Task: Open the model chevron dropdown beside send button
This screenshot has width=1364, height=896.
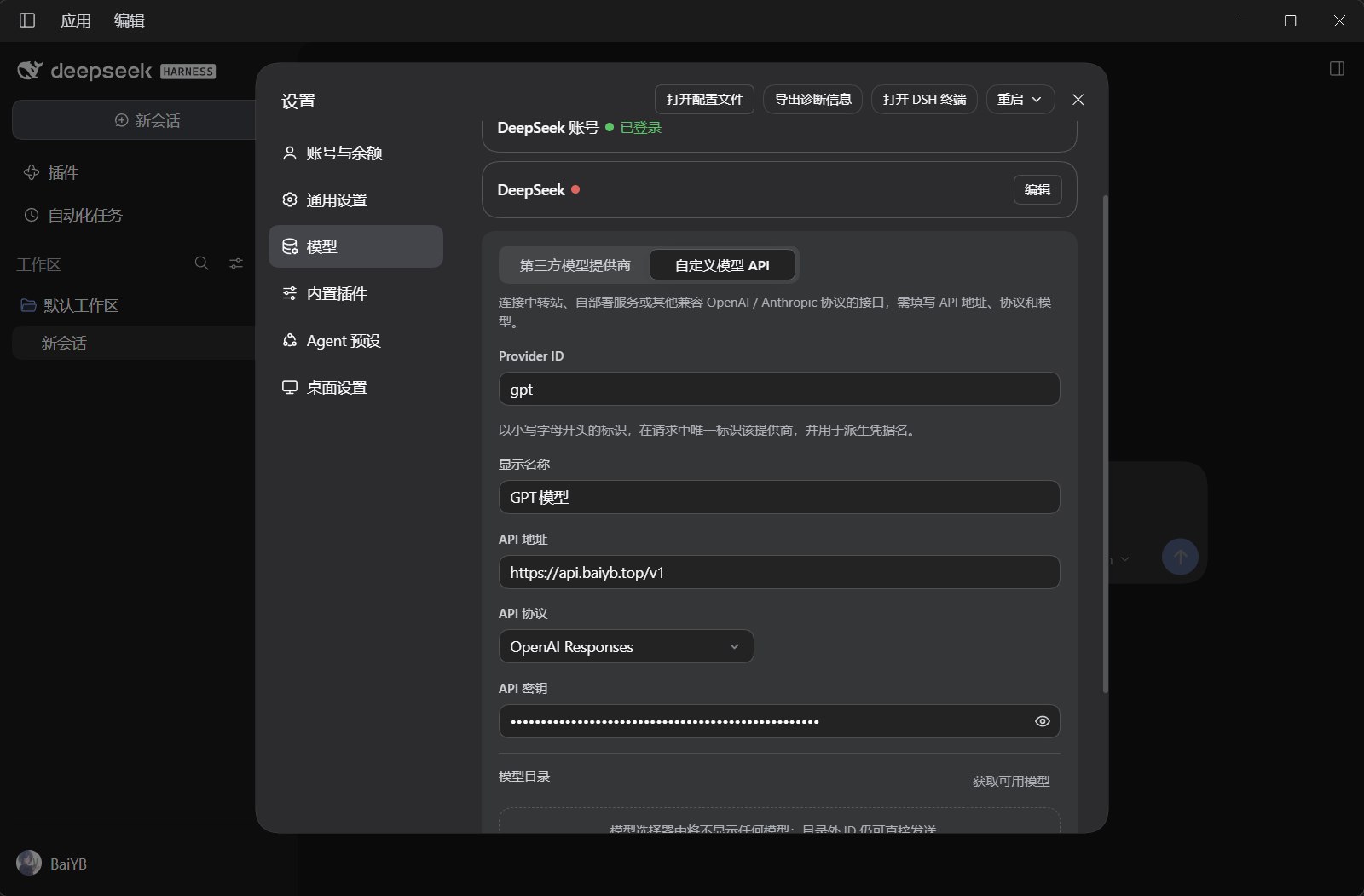Action: tap(1124, 559)
